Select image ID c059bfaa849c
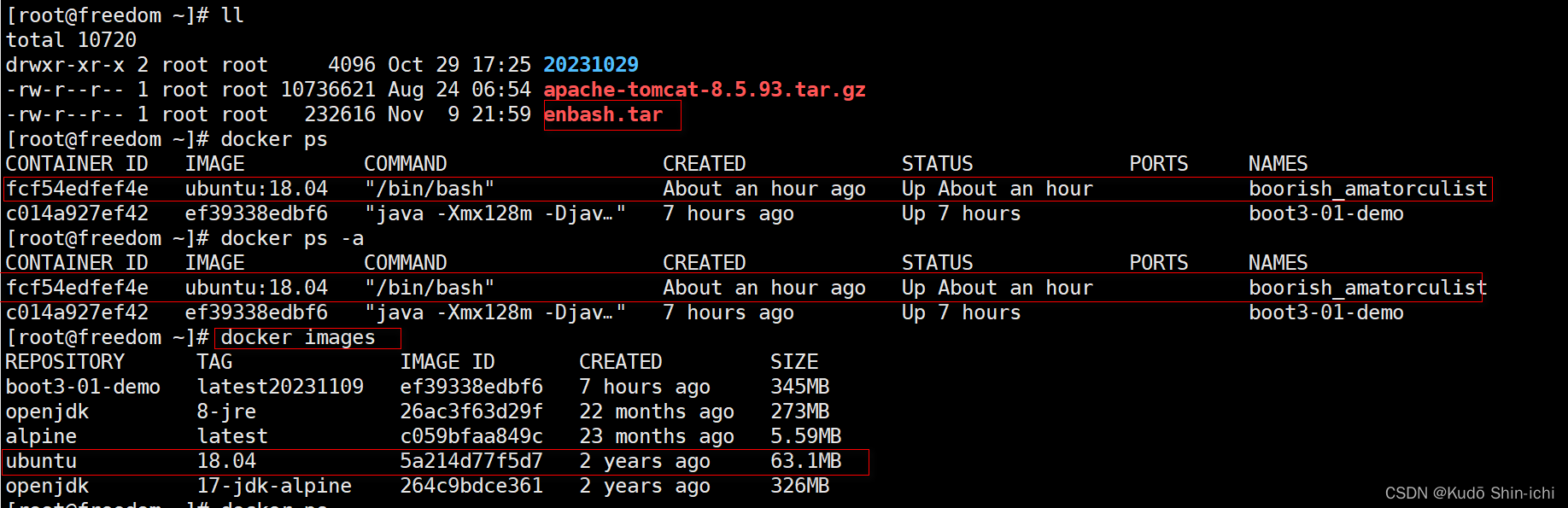 coord(471,436)
